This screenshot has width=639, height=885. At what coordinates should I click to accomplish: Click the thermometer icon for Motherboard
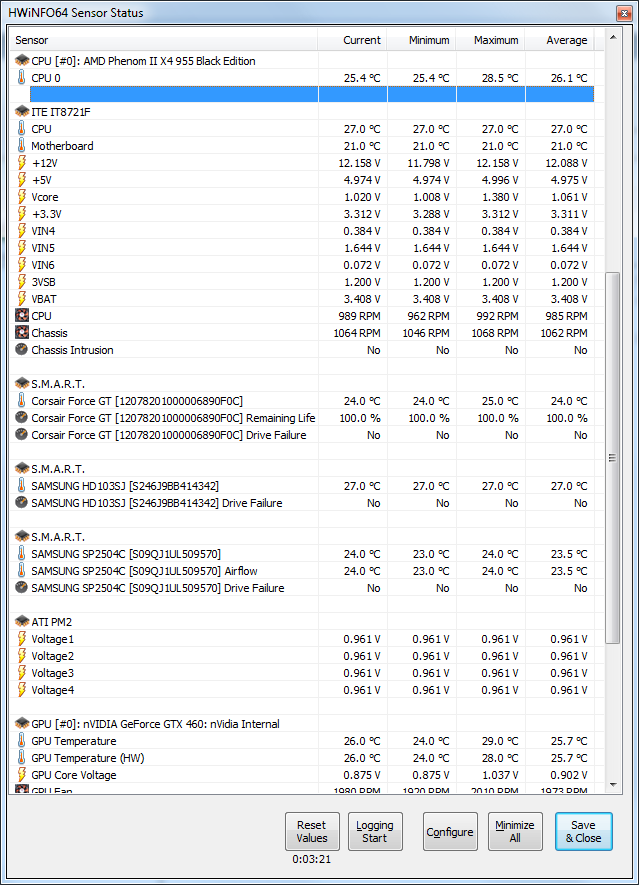(21, 145)
